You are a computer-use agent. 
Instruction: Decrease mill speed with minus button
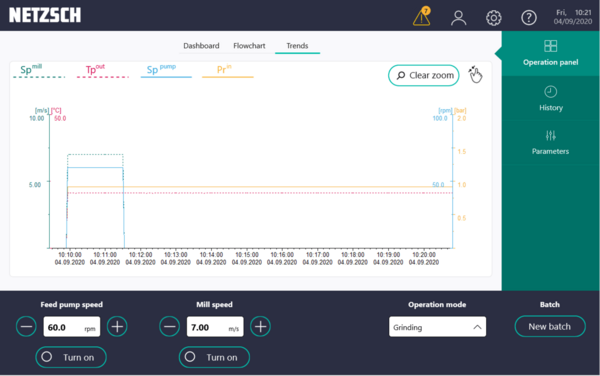click(x=169, y=327)
